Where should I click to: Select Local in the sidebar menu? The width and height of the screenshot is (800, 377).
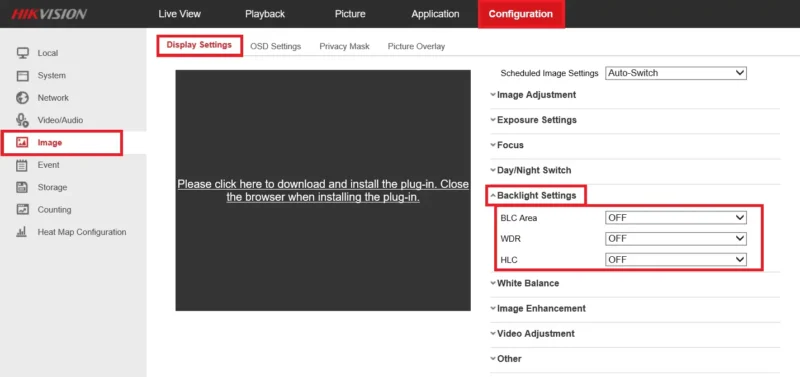pos(47,53)
